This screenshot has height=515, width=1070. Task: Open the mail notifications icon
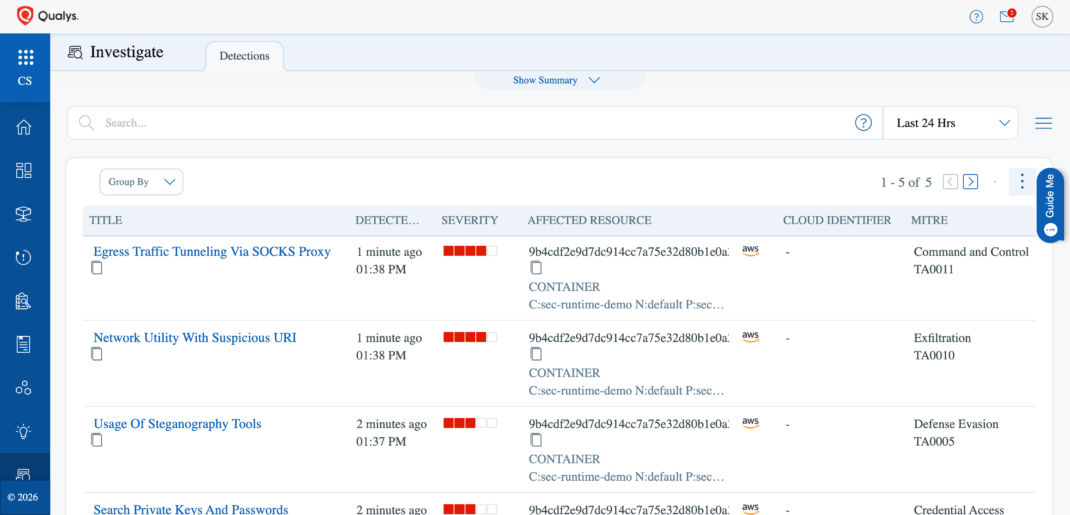pyautogui.click(x=1007, y=16)
